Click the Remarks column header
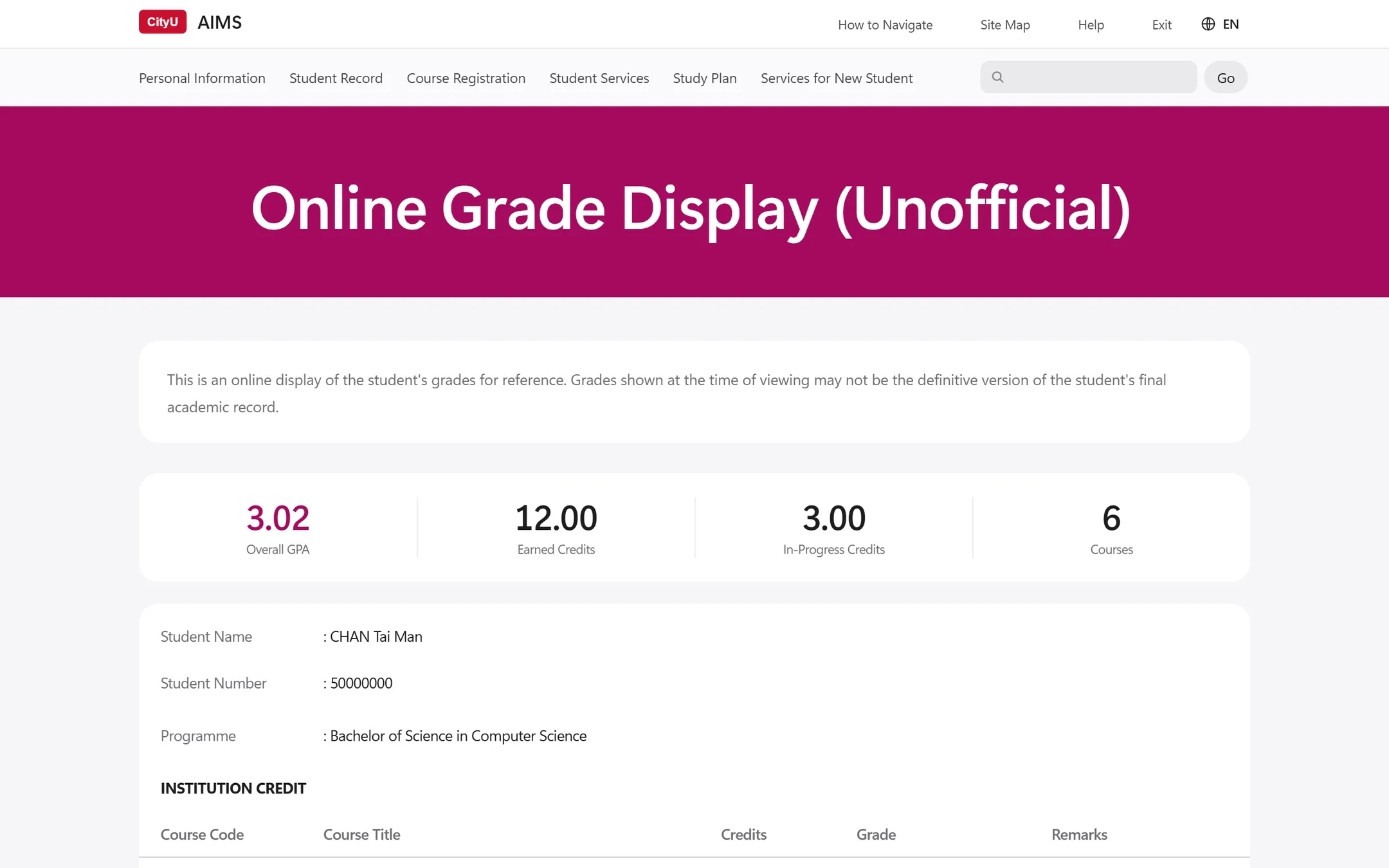Screen dimensions: 1389x868 click(x=1080, y=835)
